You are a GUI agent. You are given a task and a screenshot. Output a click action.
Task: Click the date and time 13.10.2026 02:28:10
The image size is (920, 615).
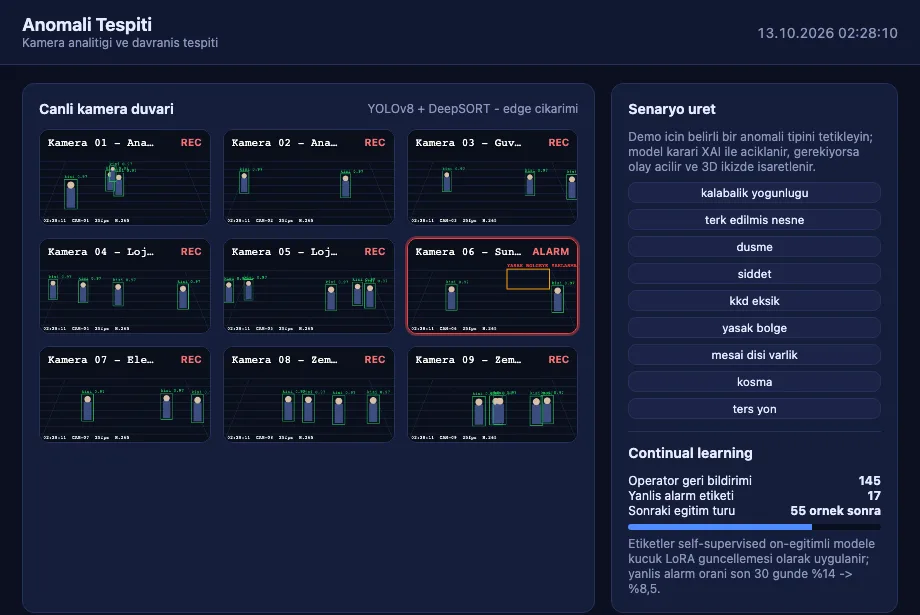point(827,33)
